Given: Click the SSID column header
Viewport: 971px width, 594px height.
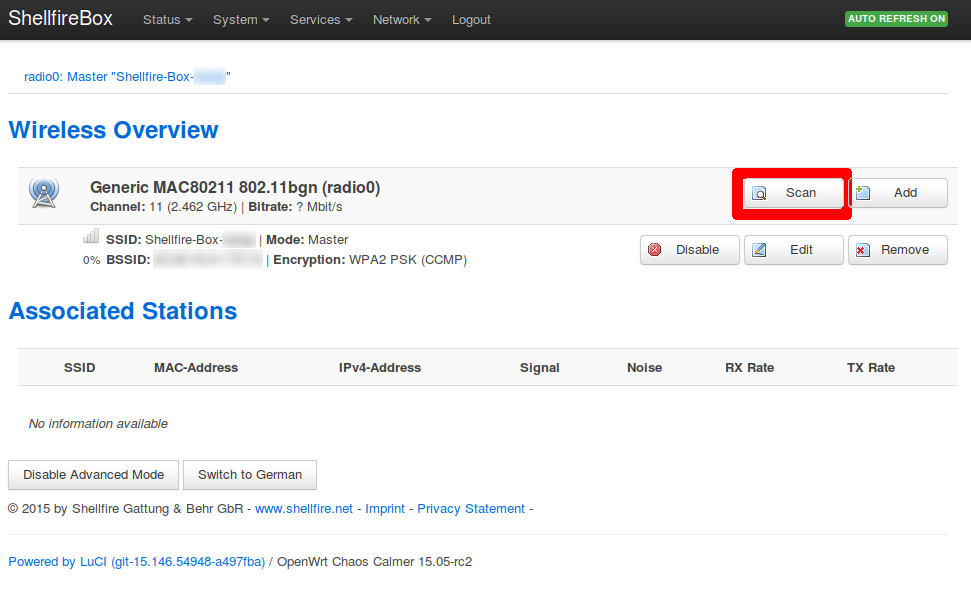Looking at the screenshot, I should point(79,367).
